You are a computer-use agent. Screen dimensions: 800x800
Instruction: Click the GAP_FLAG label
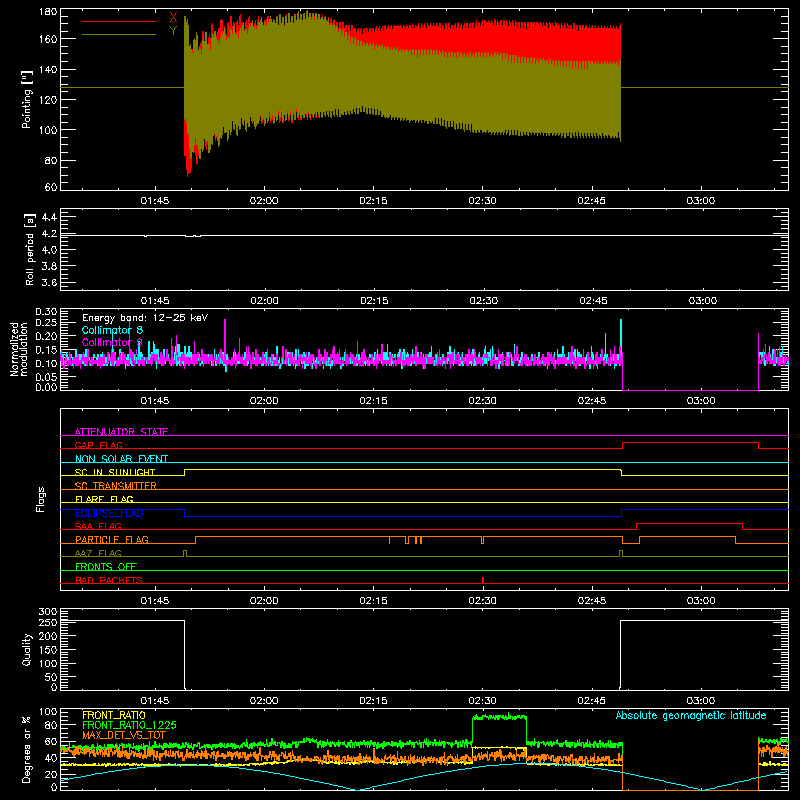pos(98,445)
